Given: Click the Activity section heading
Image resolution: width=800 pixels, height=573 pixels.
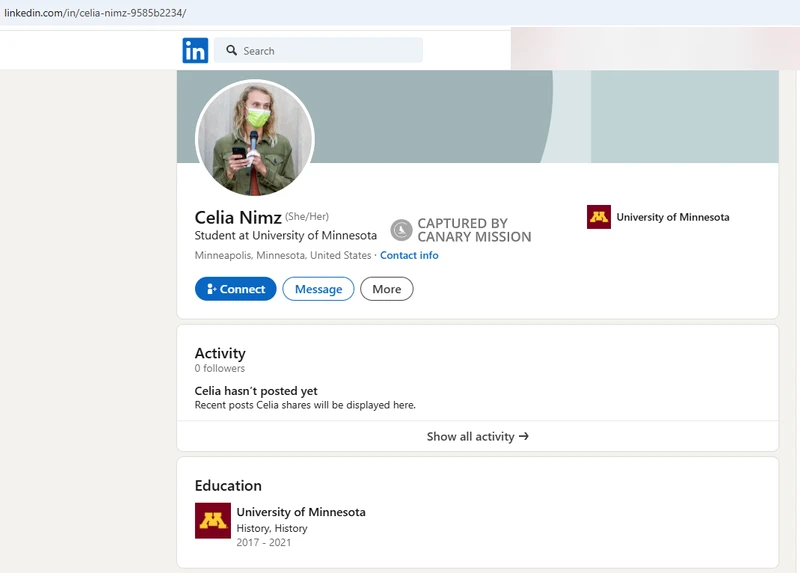Looking at the screenshot, I should click(x=220, y=353).
